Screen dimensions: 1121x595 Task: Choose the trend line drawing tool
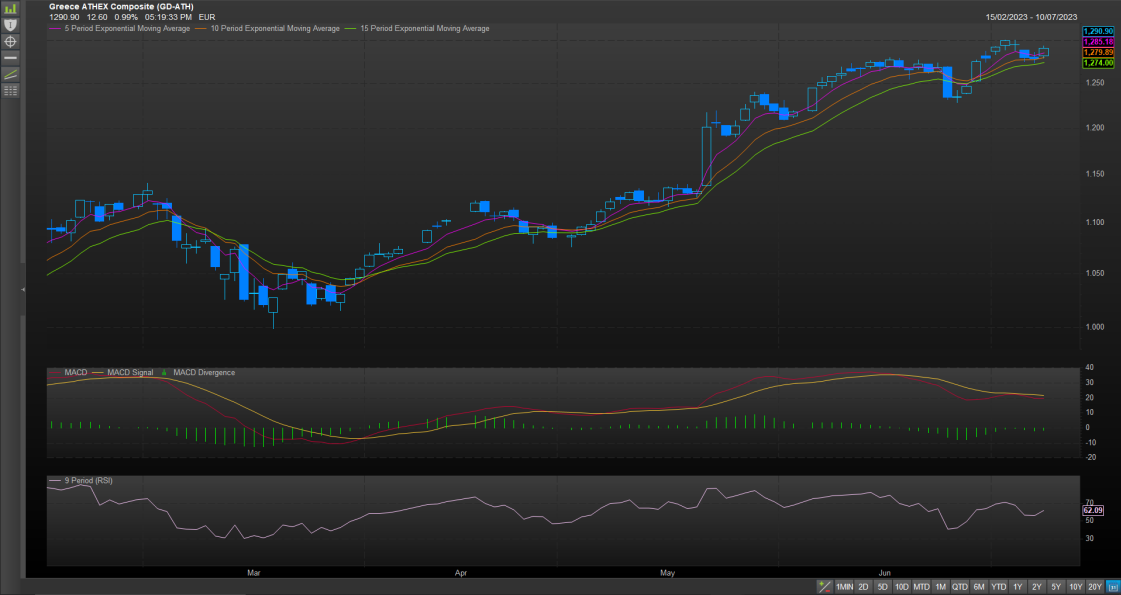click(x=11, y=74)
